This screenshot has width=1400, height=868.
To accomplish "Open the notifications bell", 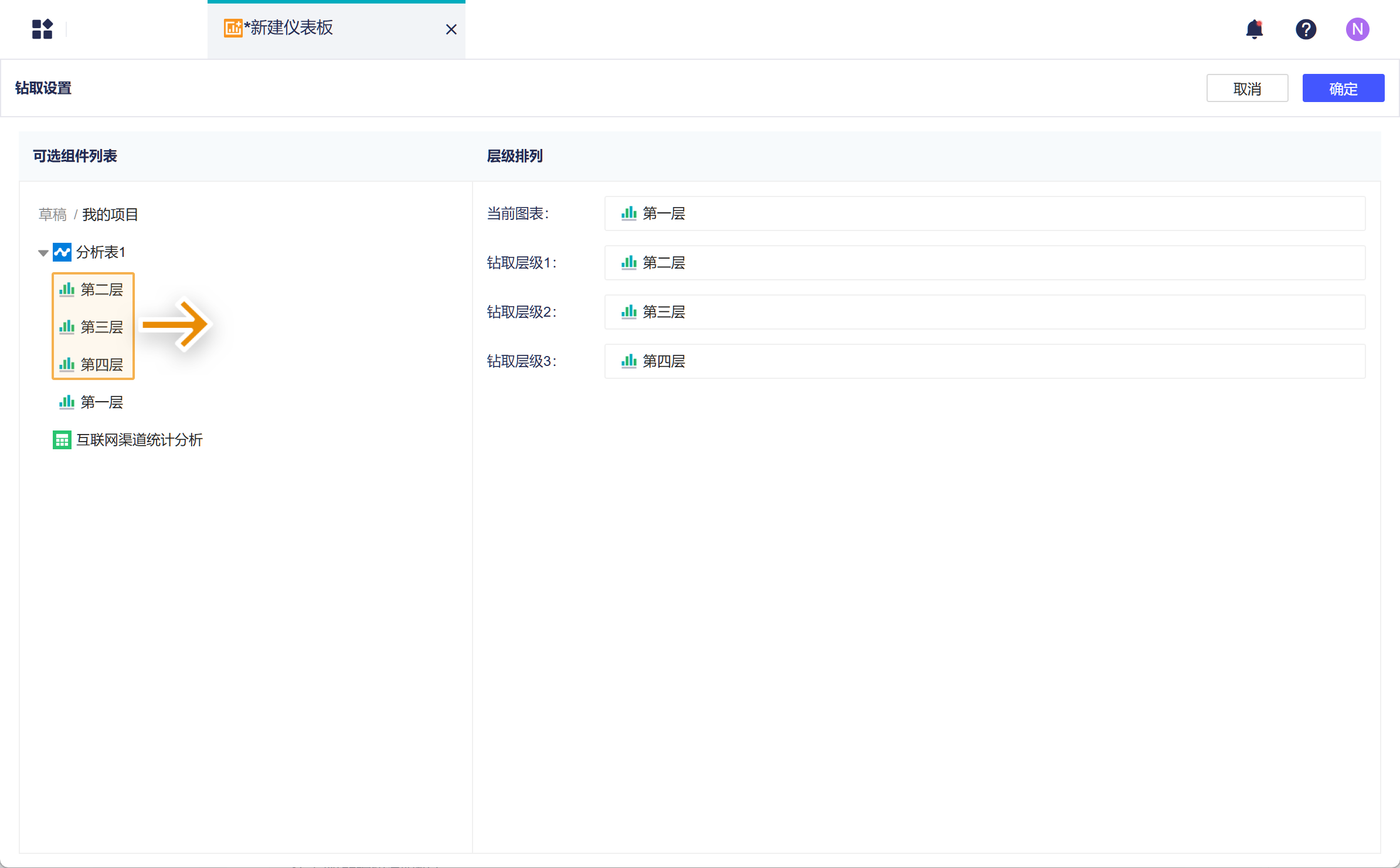I will pyautogui.click(x=1254, y=29).
